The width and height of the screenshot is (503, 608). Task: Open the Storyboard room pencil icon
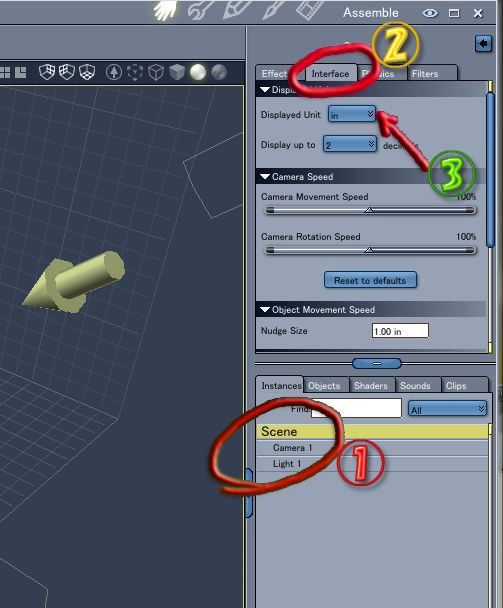pyautogui.click(x=235, y=9)
